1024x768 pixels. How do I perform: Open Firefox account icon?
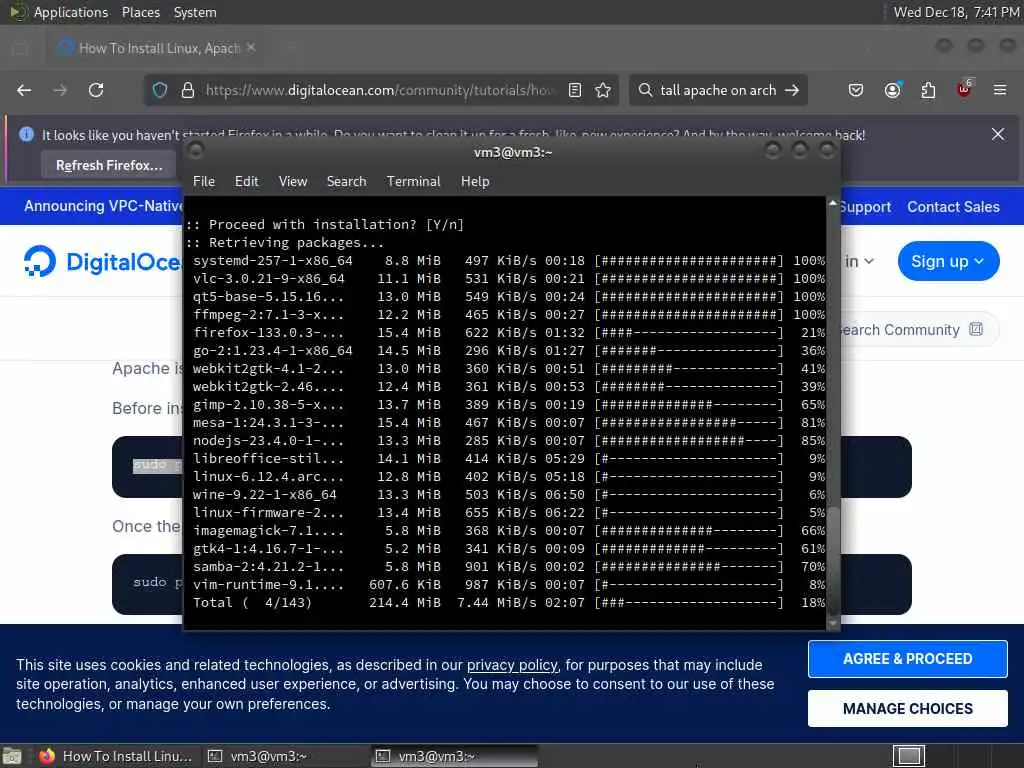pyautogui.click(x=892, y=90)
